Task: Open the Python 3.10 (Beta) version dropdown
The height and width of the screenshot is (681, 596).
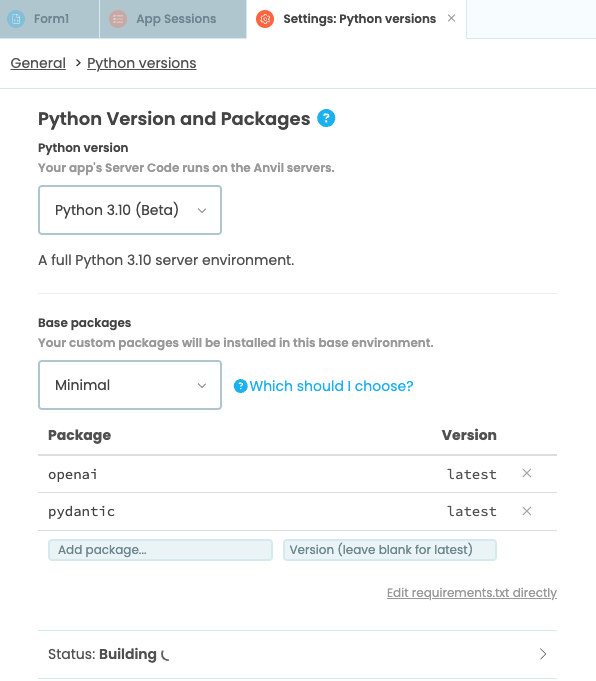Action: 130,210
